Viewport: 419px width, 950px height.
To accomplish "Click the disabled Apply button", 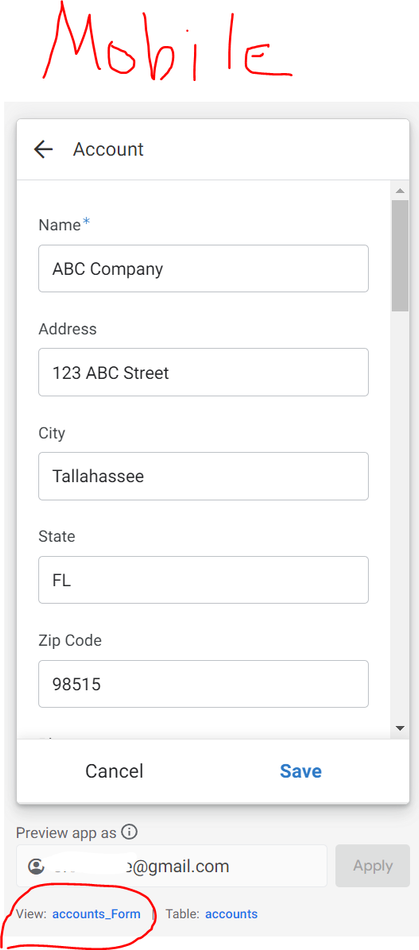I will pos(373,866).
